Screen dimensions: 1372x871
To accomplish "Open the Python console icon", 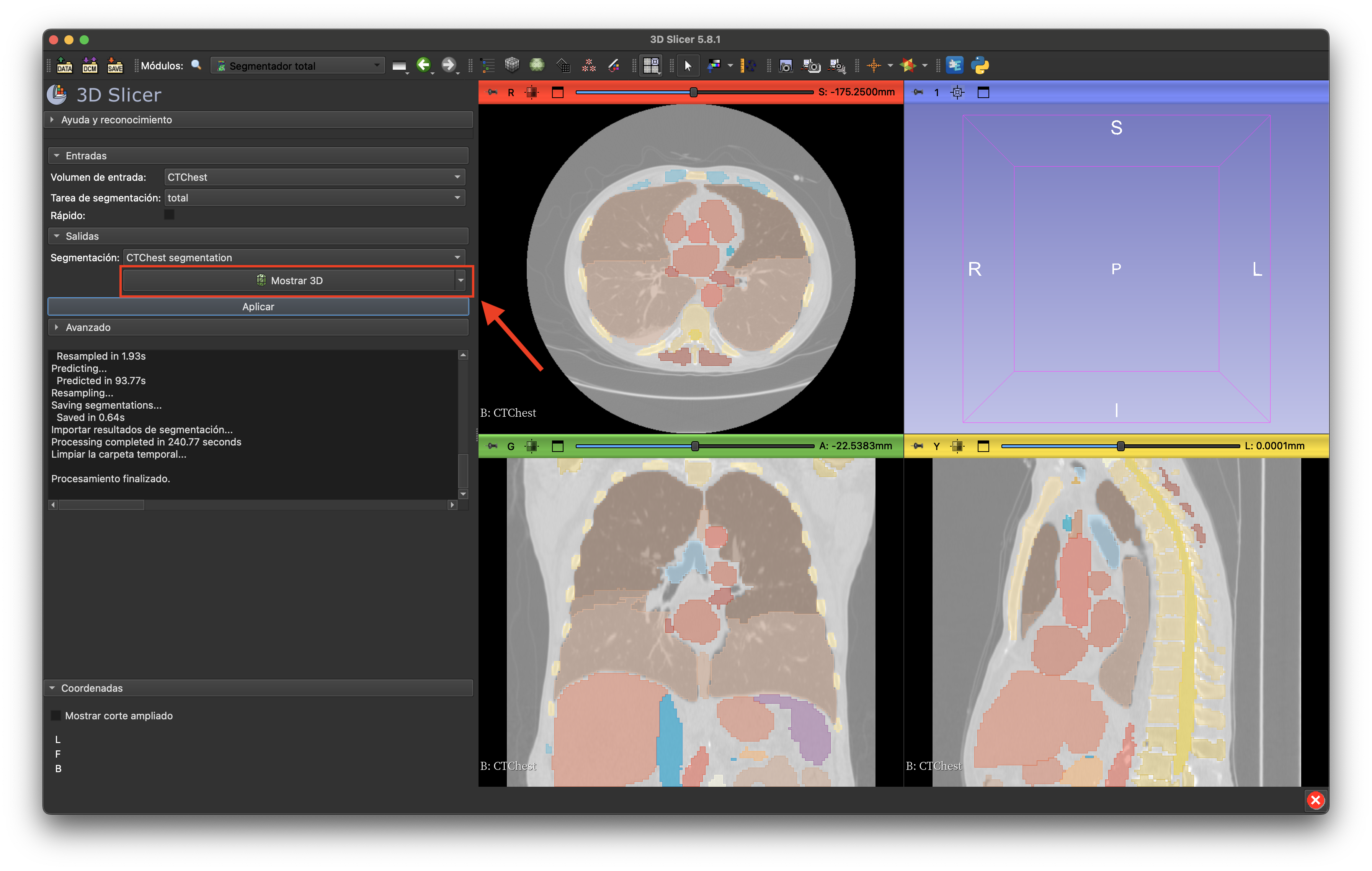I will pos(980,65).
